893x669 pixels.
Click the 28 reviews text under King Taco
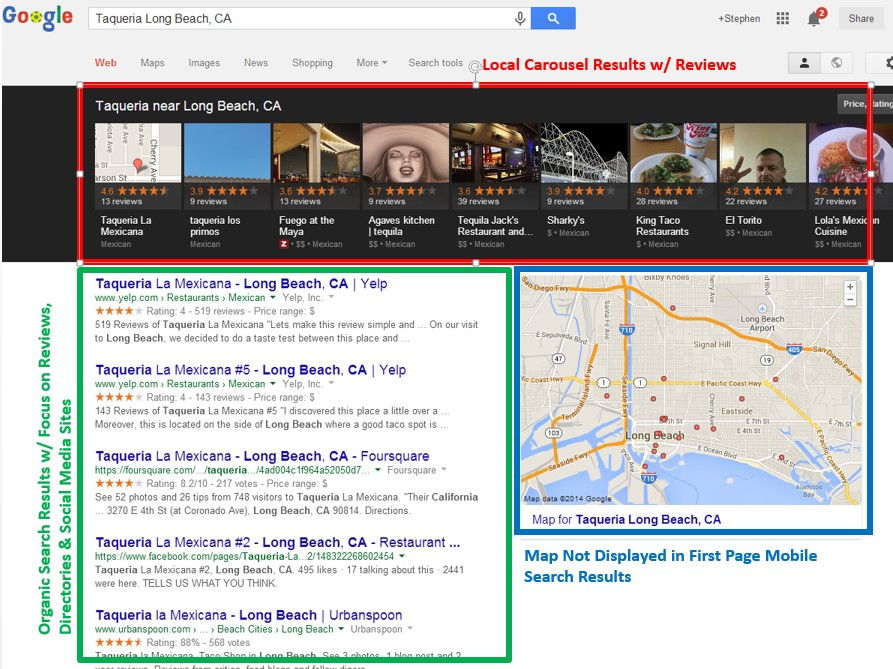(657, 201)
